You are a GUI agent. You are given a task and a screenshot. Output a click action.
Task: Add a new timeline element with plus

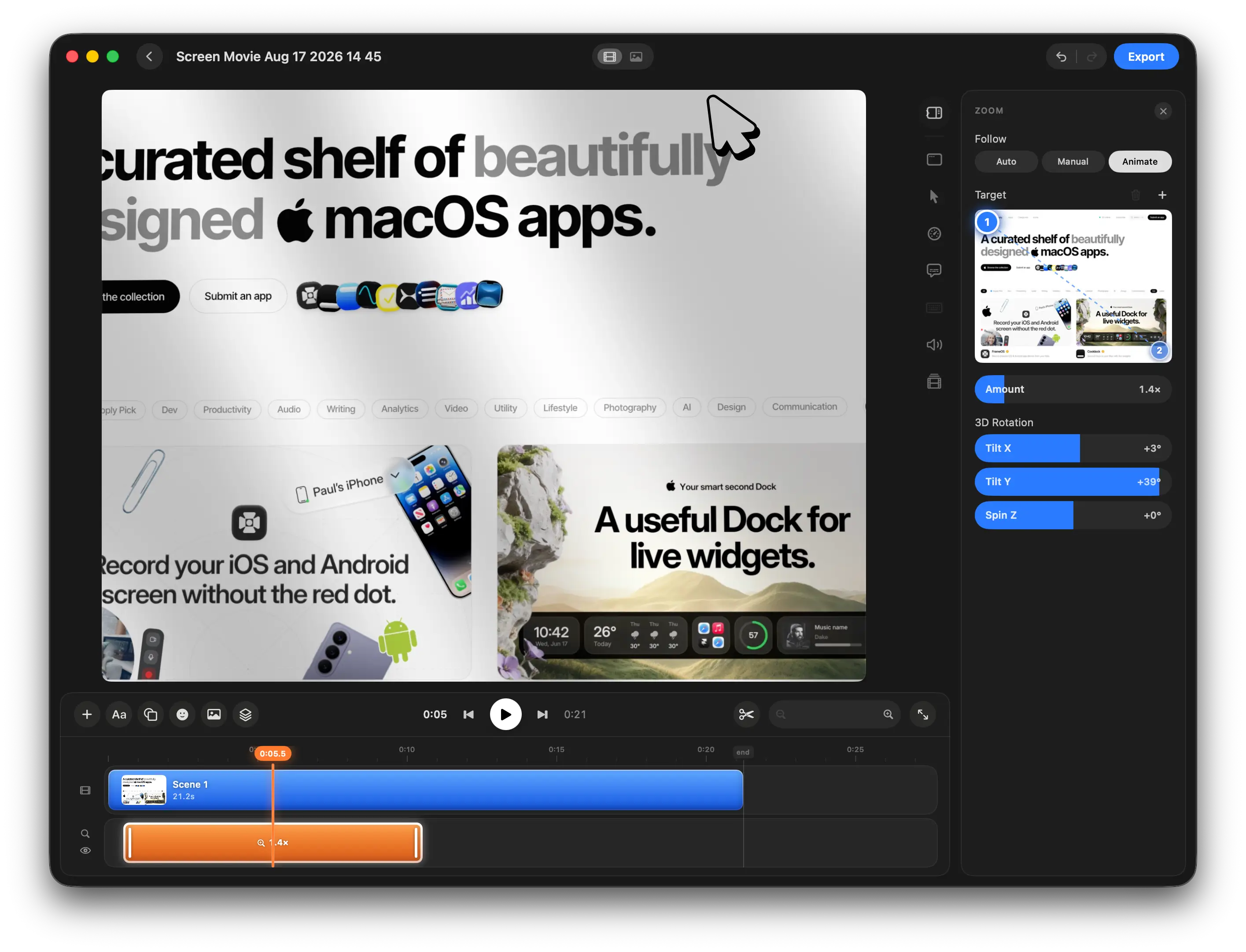coord(87,715)
